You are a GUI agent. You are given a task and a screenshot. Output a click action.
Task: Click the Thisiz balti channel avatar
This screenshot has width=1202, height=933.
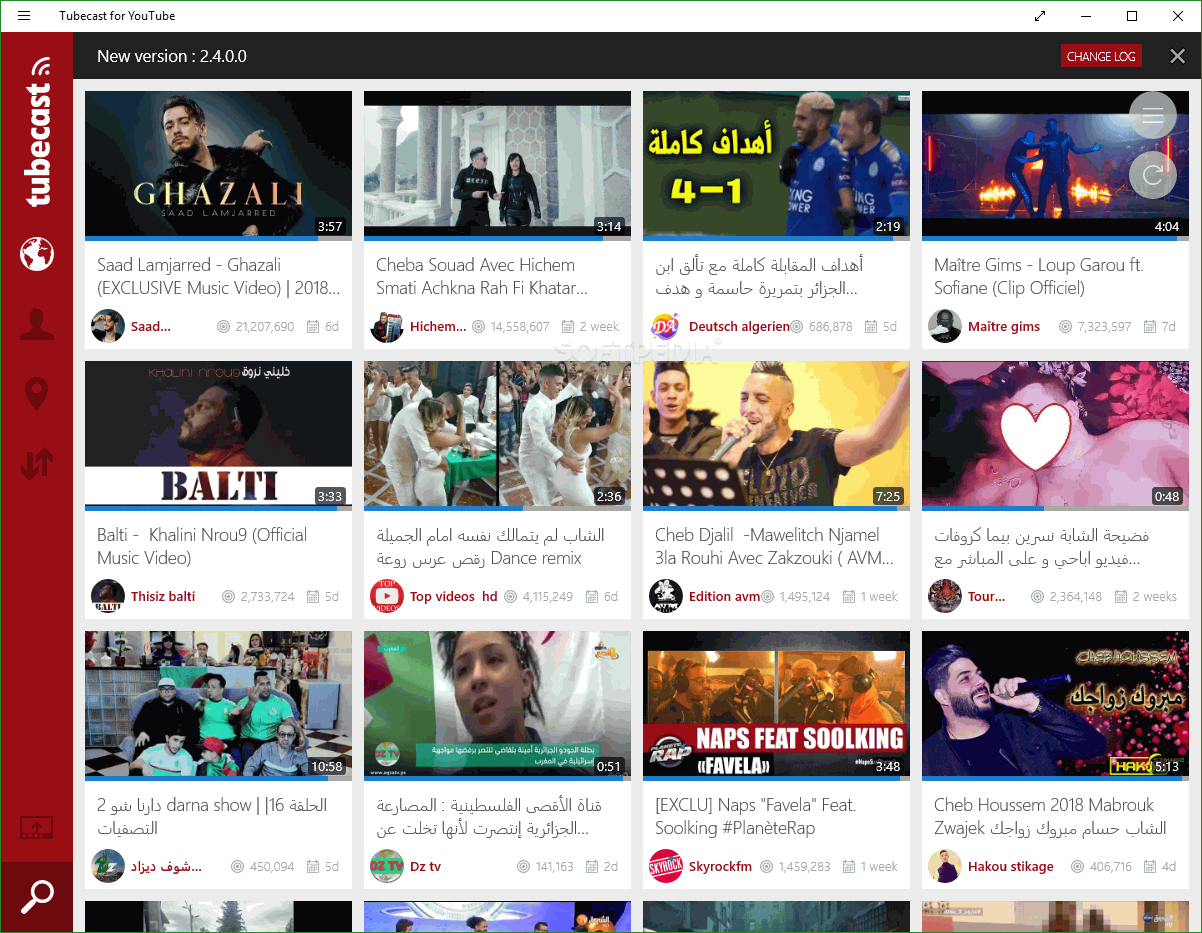pos(108,596)
